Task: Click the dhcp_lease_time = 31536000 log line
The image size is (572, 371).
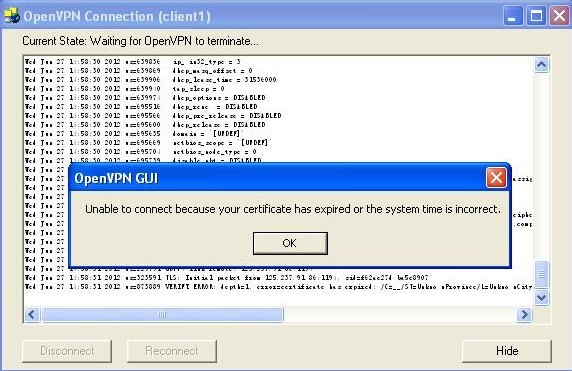Action: coord(151,80)
